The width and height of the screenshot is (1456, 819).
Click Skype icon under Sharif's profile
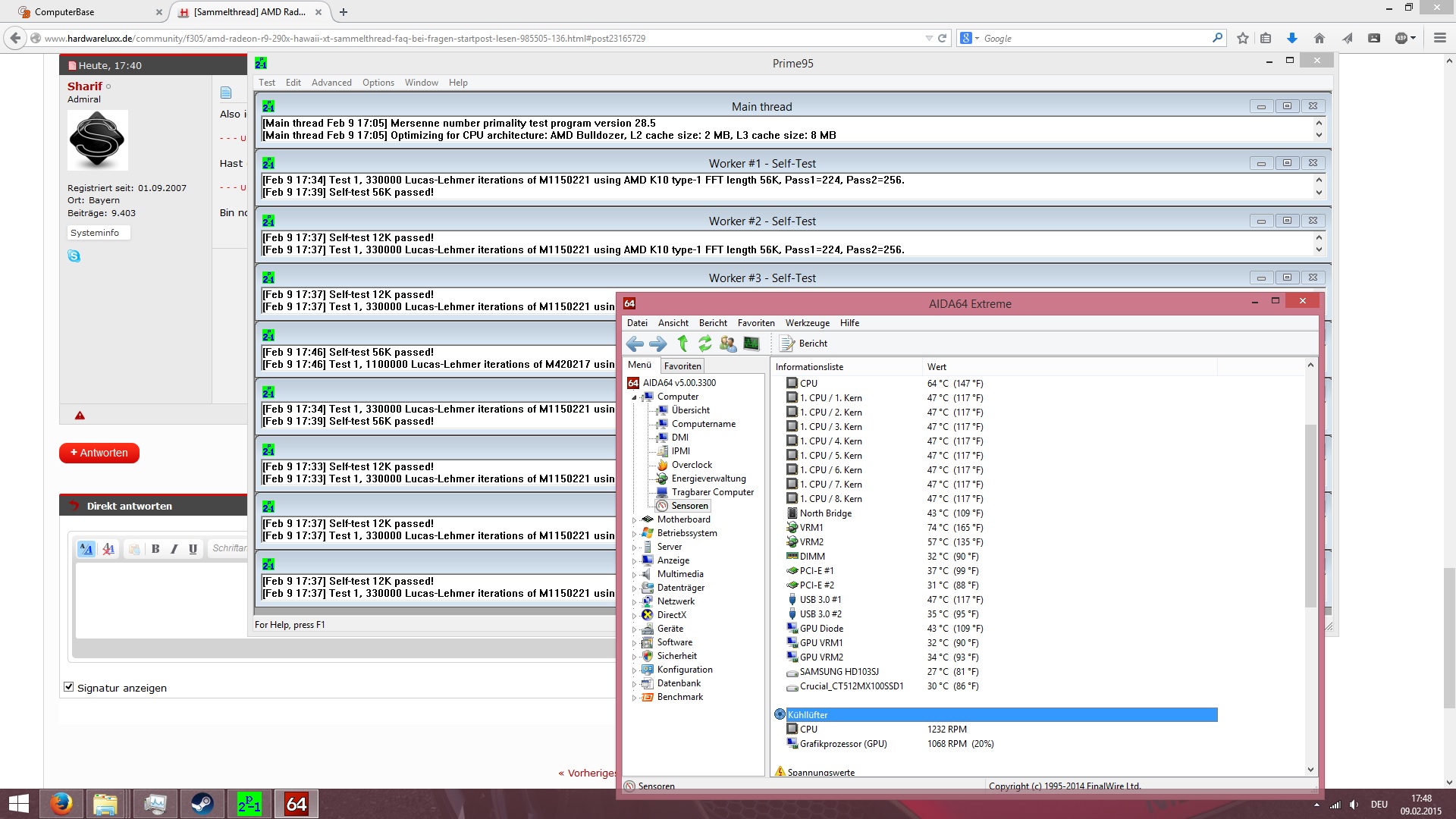point(74,256)
